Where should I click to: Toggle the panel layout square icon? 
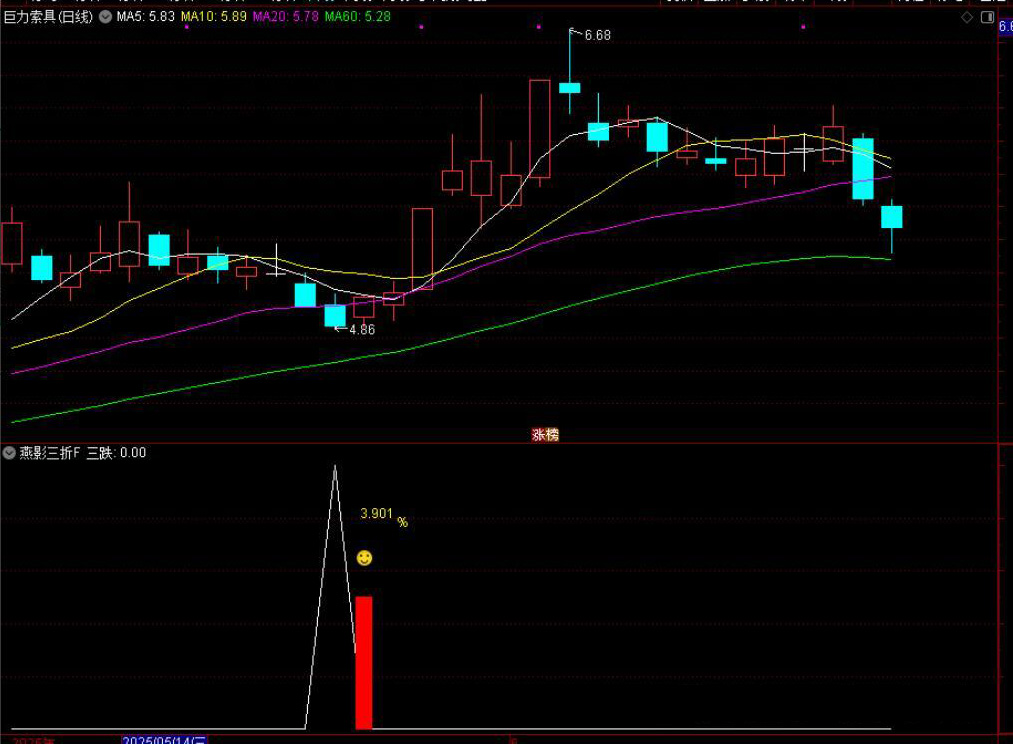coord(987,17)
